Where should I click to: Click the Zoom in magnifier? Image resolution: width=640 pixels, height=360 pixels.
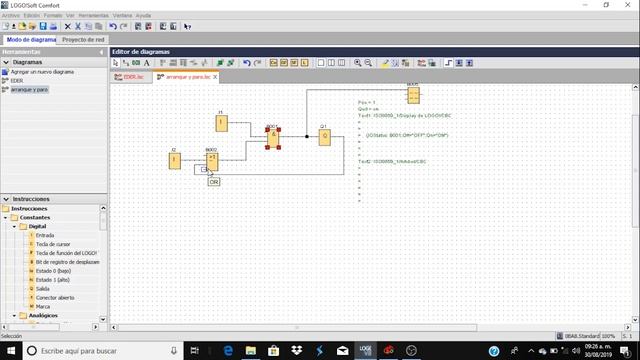tap(358, 63)
